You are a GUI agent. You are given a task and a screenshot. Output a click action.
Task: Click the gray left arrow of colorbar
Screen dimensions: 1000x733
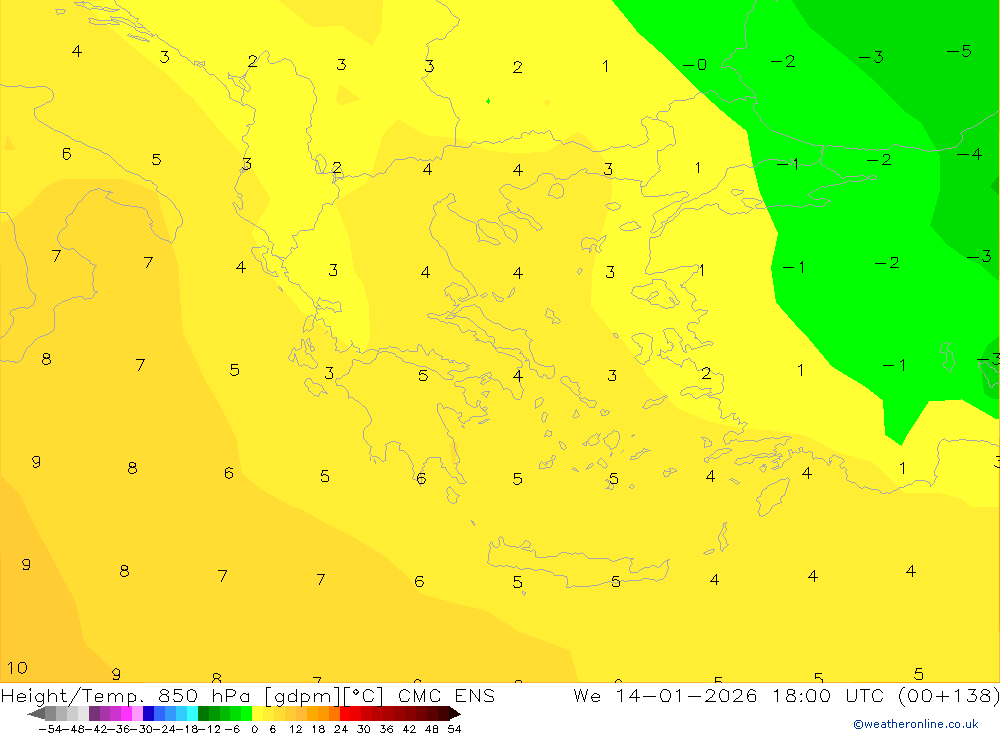coord(37,714)
